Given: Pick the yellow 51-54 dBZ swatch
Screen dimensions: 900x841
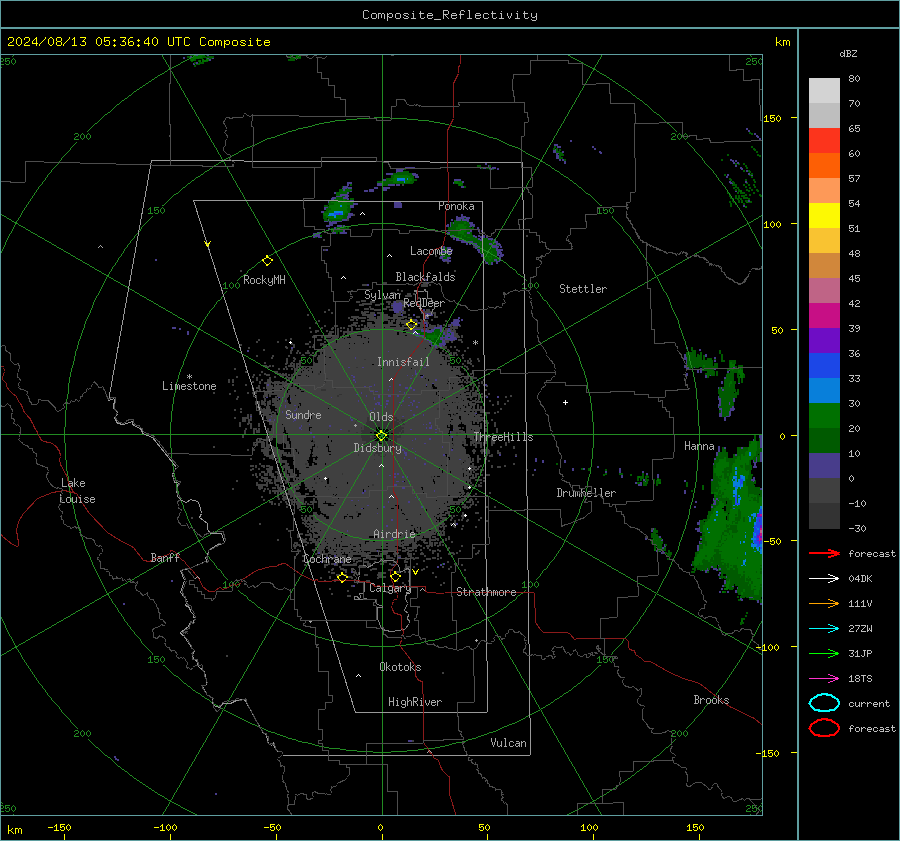Looking at the screenshot, I should tap(824, 216).
